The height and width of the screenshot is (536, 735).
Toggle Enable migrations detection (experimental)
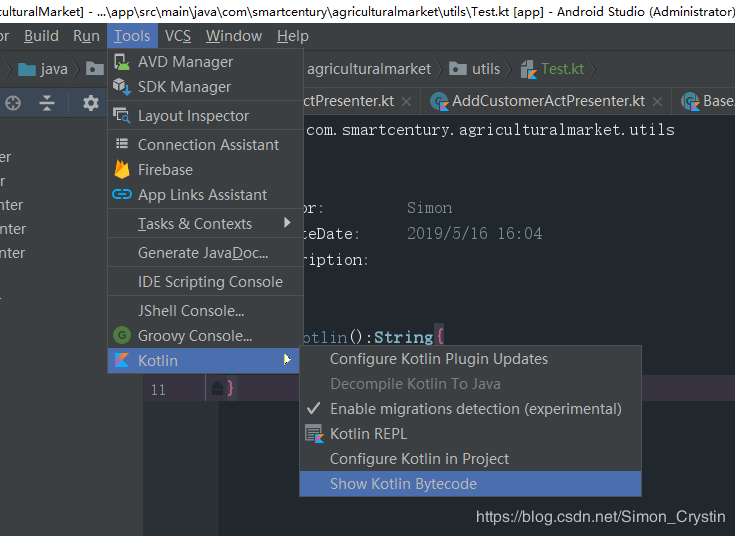pos(470,409)
